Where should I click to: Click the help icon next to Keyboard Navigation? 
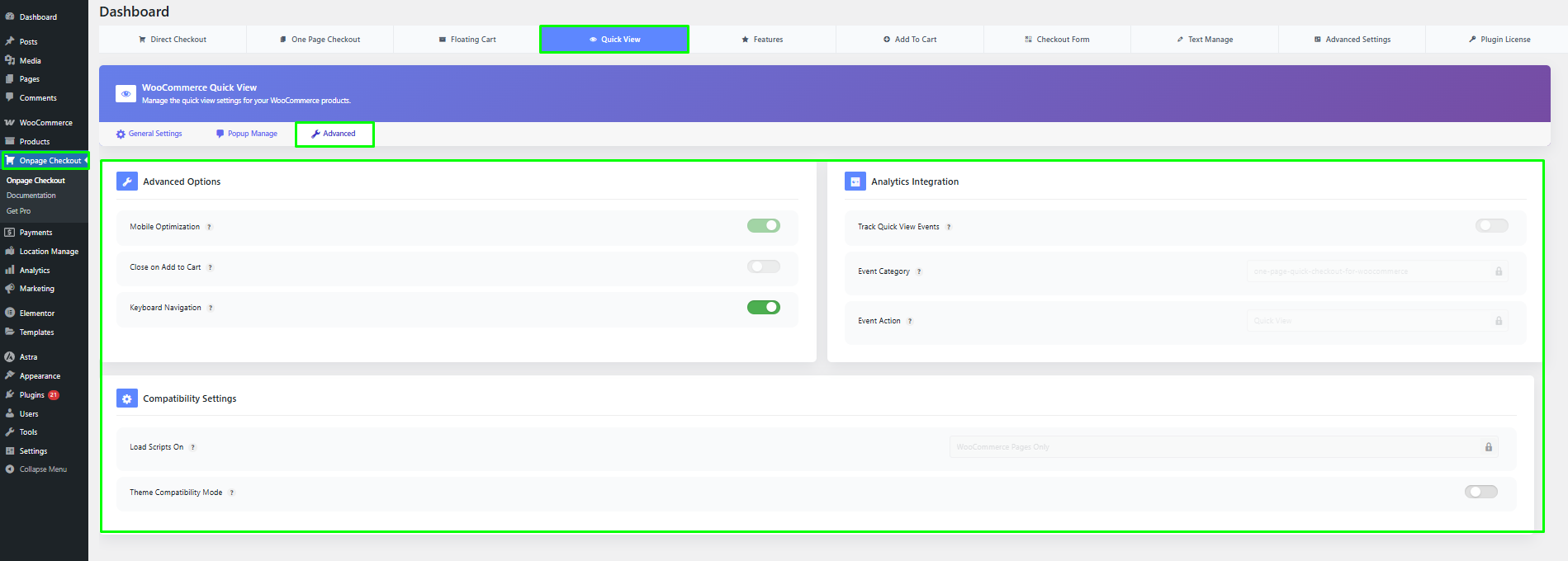[x=211, y=308]
